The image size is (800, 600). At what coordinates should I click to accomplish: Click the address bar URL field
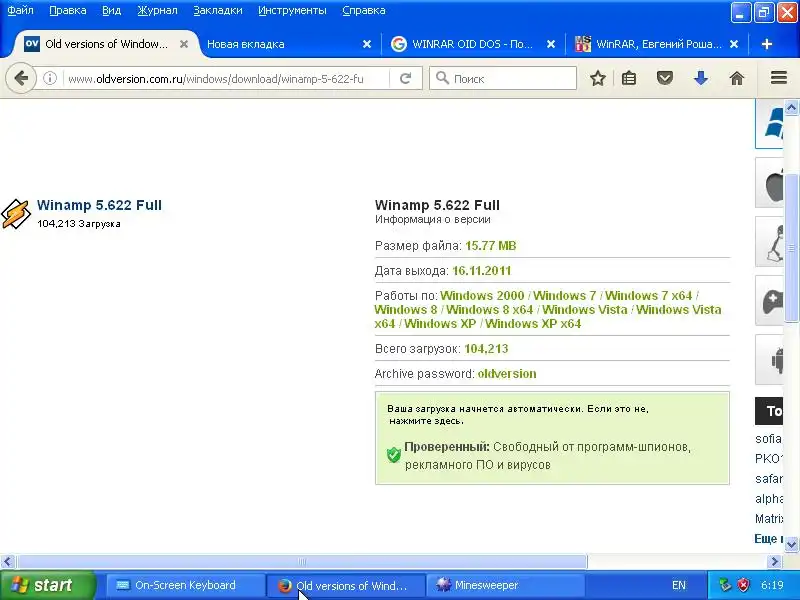(224, 79)
